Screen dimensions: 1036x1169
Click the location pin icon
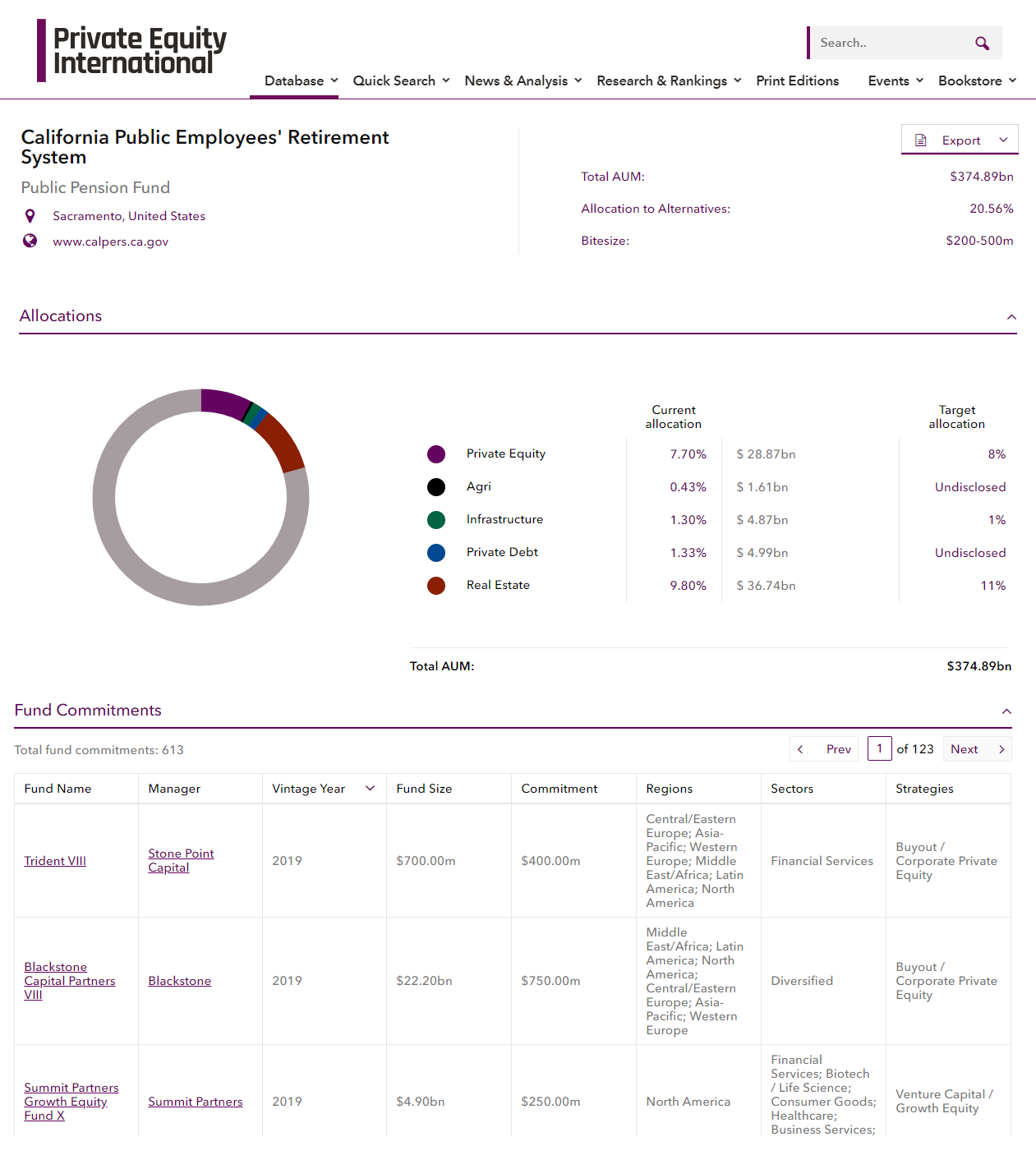(30, 216)
